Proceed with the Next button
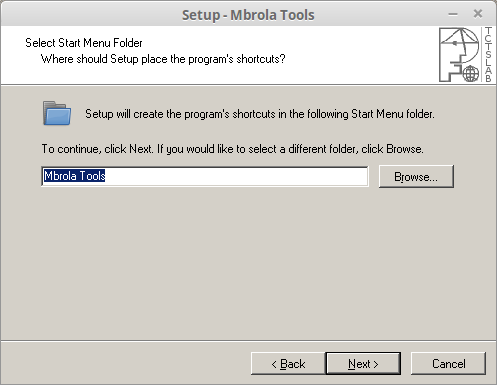This screenshot has width=497, height=385. [x=363, y=363]
